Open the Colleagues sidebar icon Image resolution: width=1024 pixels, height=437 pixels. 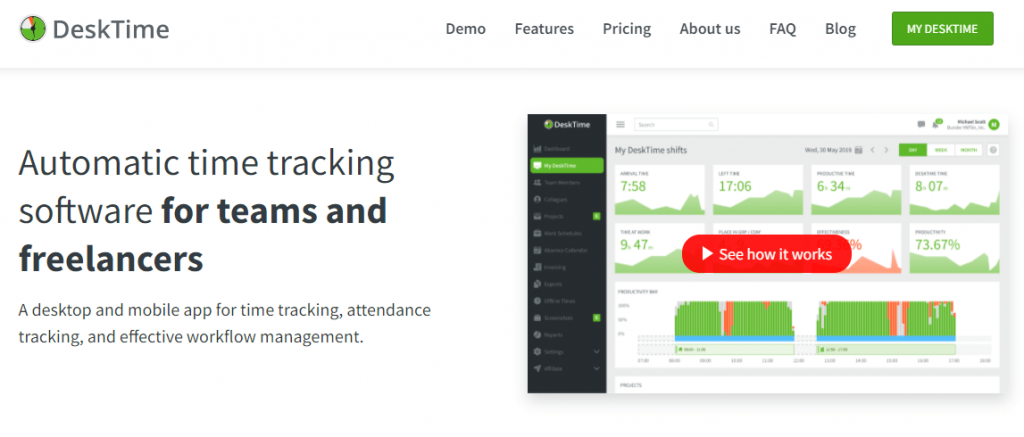[x=537, y=199]
